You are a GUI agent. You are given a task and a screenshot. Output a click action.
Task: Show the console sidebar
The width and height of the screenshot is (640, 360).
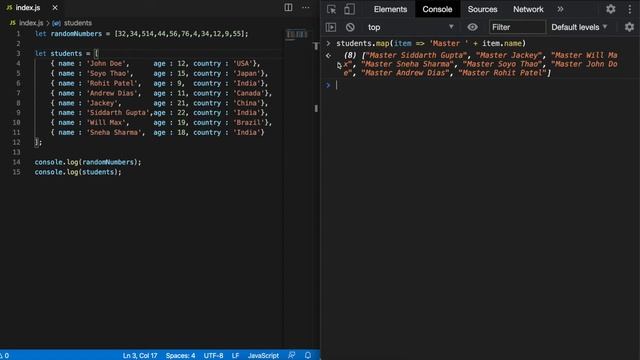click(331, 27)
